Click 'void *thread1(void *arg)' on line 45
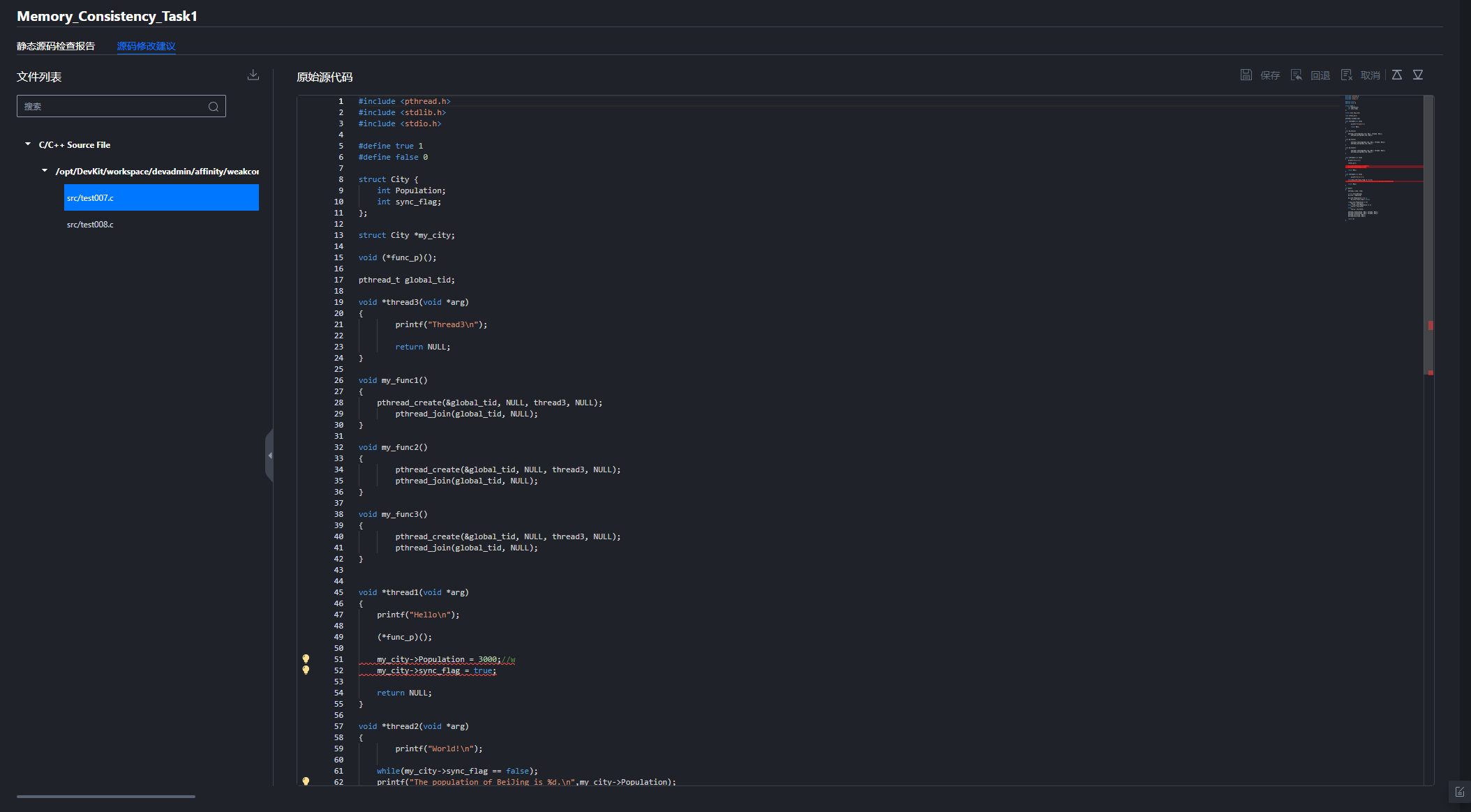This screenshot has width=1471, height=812. [414, 592]
